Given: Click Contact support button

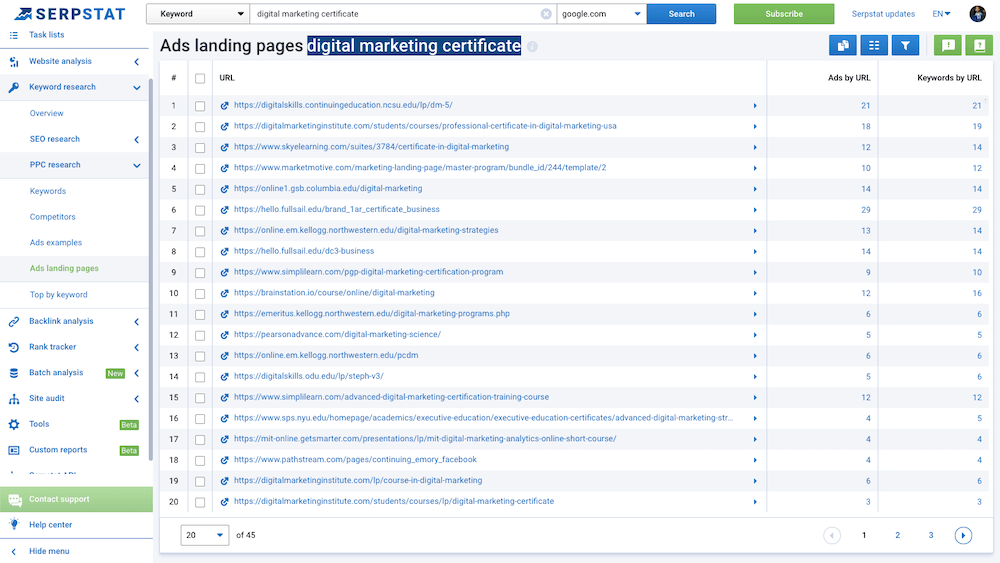Looking at the screenshot, I should [77, 499].
